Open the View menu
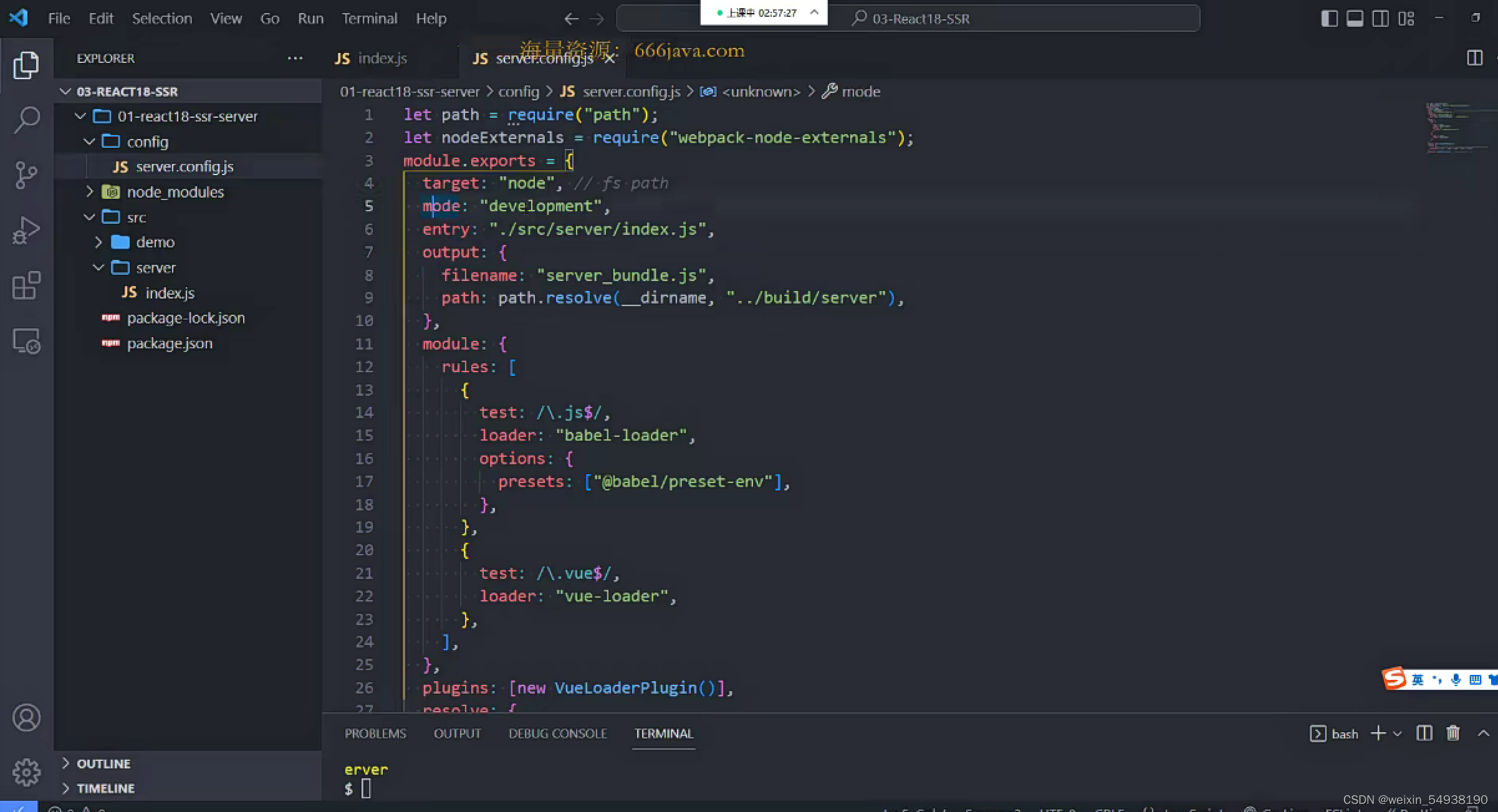 tap(226, 19)
